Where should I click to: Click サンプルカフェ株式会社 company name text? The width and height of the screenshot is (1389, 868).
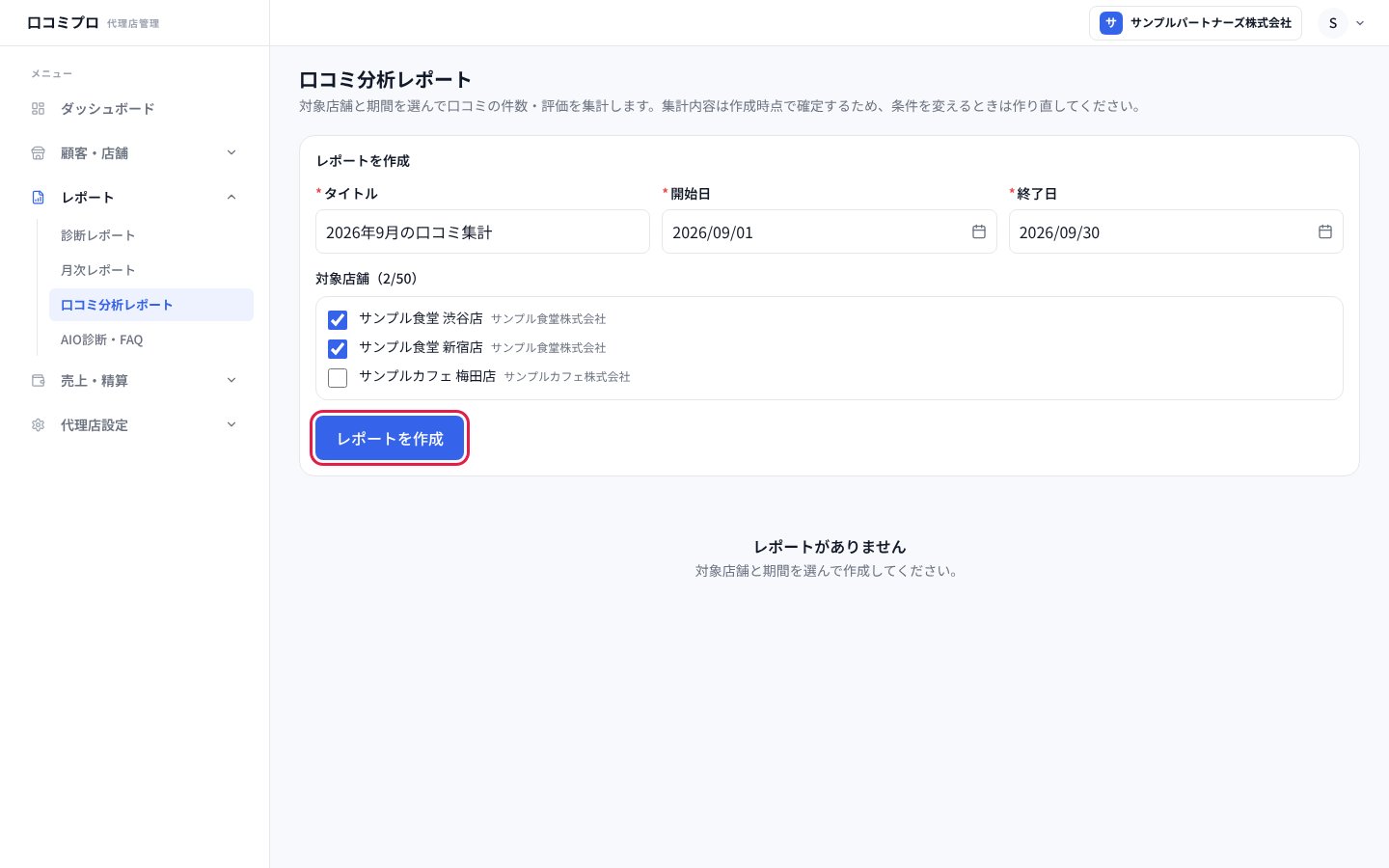pyautogui.click(x=567, y=377)
